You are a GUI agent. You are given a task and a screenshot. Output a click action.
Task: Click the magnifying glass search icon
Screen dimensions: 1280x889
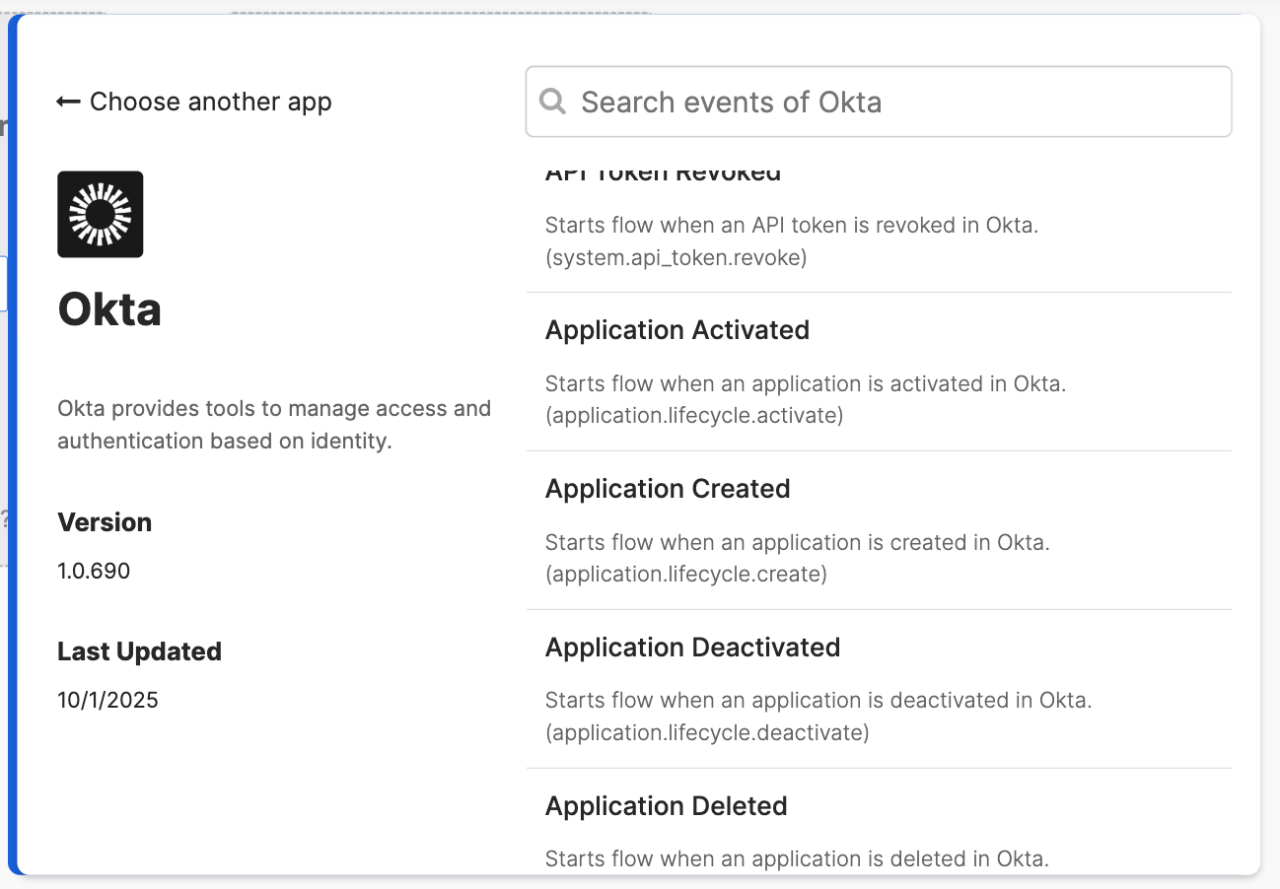(552, 101)
